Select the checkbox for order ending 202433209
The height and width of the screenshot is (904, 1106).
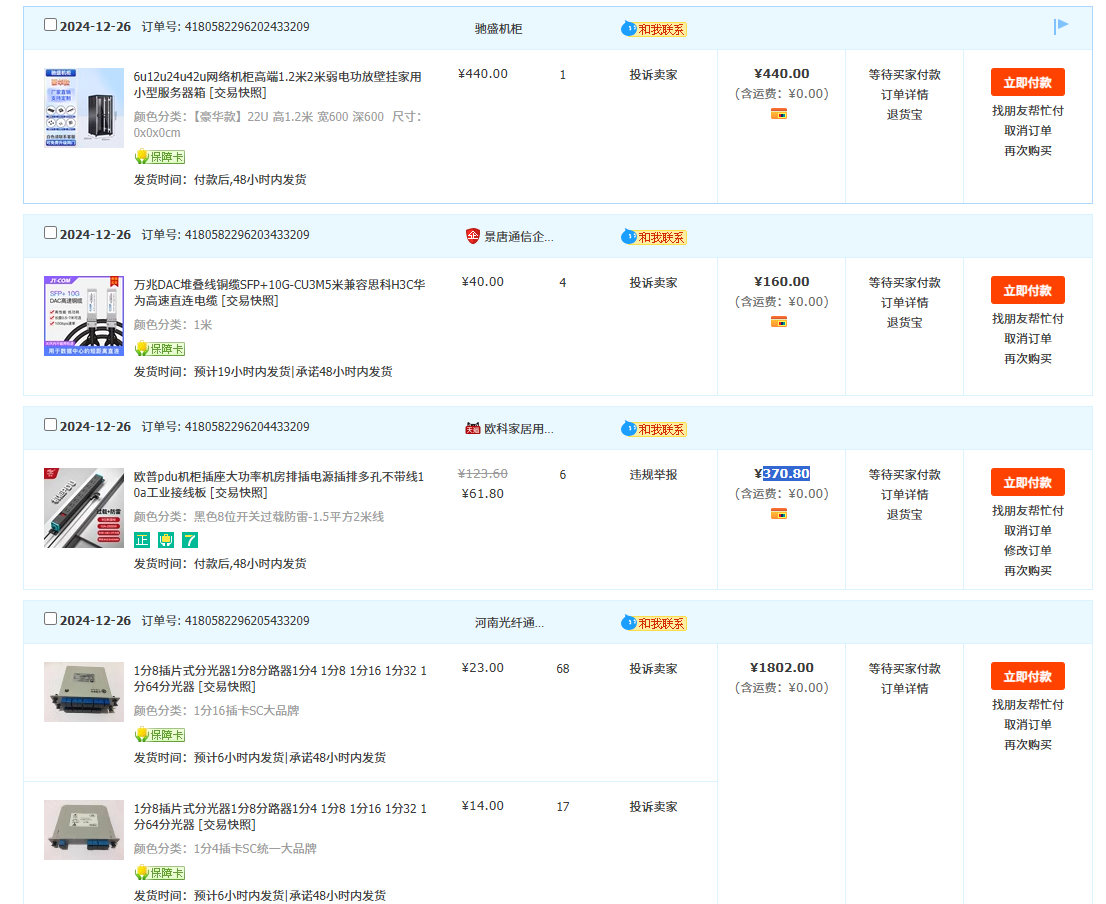click(x=51, y=25)
